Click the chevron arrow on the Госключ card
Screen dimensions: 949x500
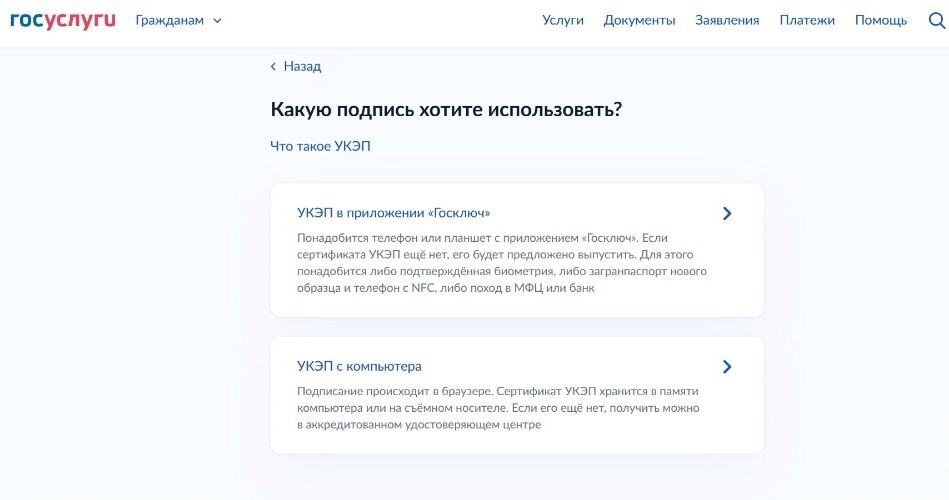pyautogui.click(x=727, y=213)
